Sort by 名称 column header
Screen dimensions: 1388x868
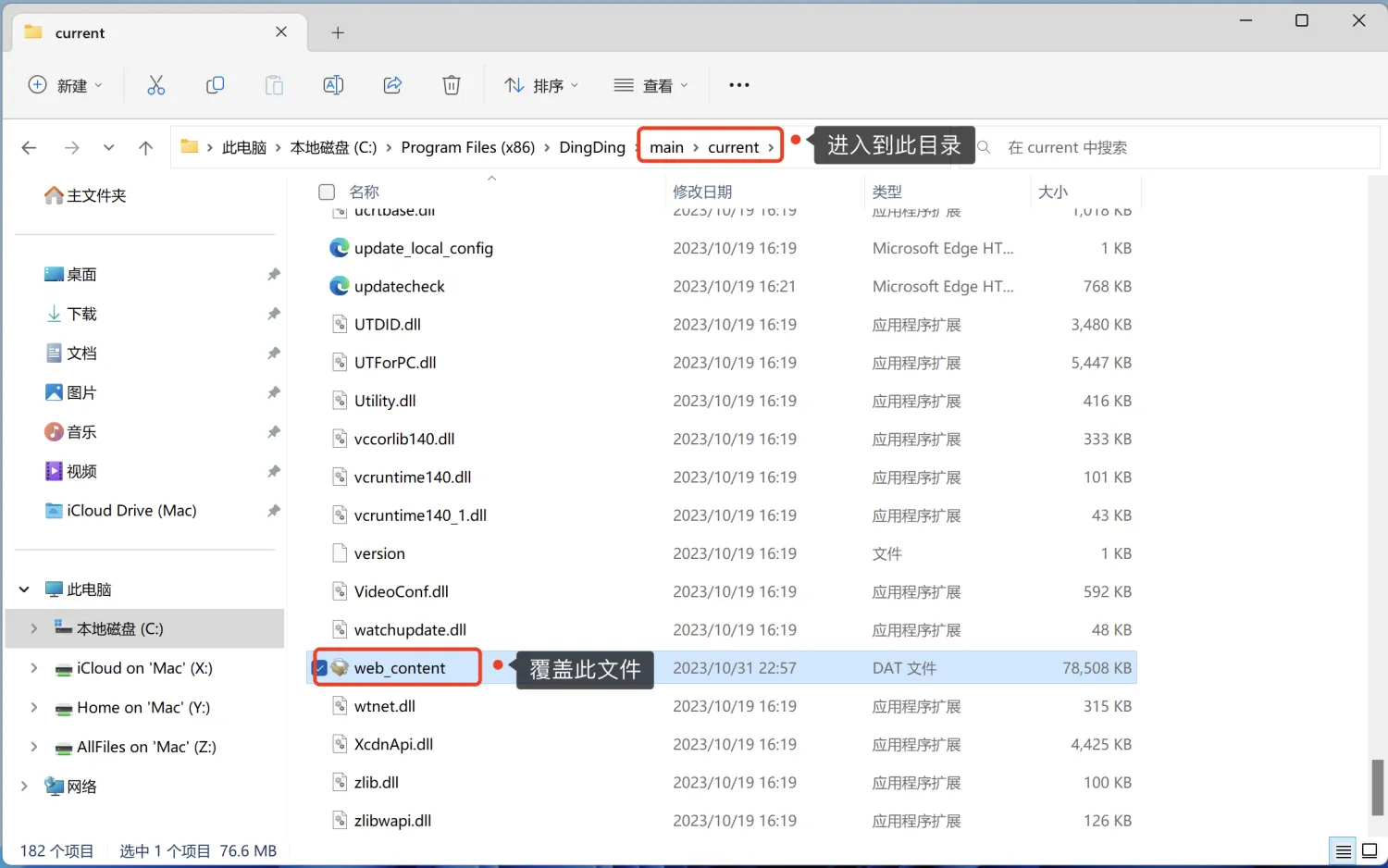364,192
